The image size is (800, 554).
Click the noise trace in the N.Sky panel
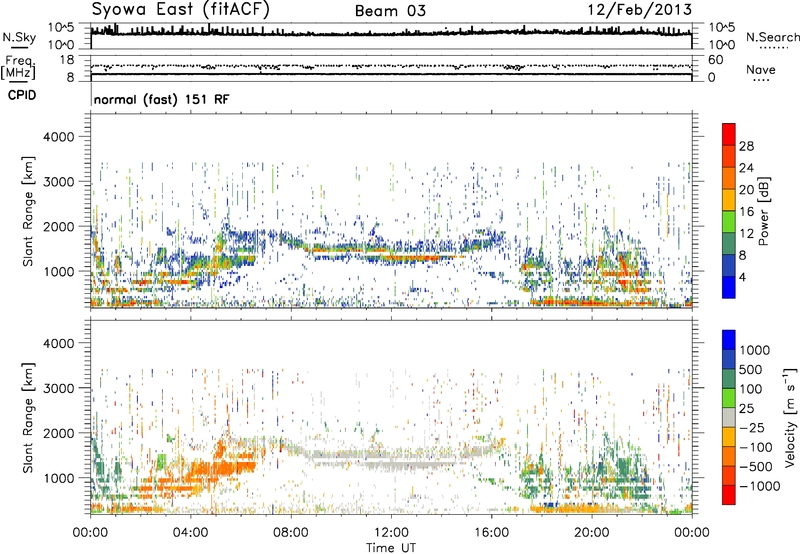[x=391, y=33]
